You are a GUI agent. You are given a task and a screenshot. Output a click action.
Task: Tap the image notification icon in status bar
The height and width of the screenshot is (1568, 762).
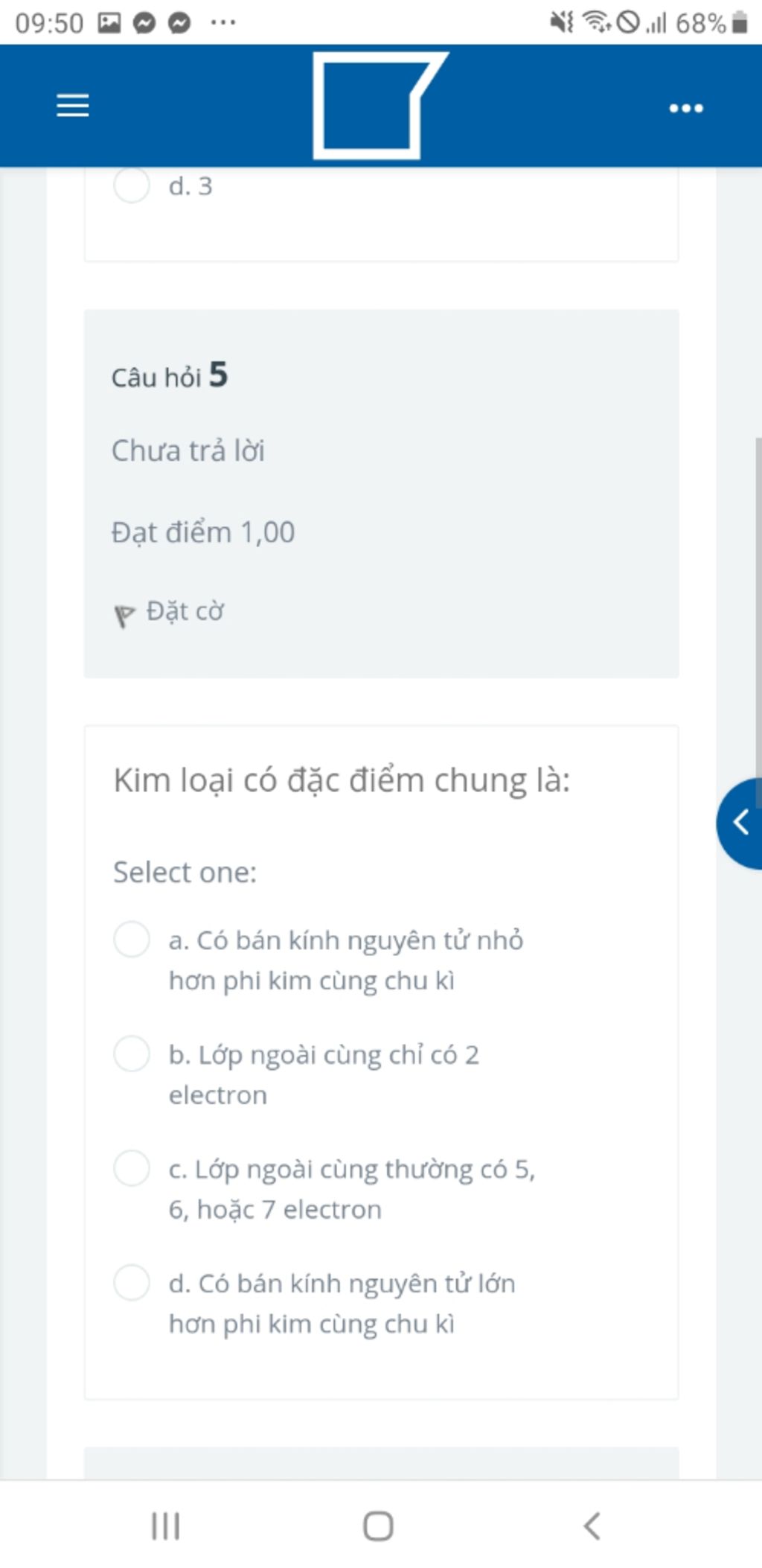(109, 23)
